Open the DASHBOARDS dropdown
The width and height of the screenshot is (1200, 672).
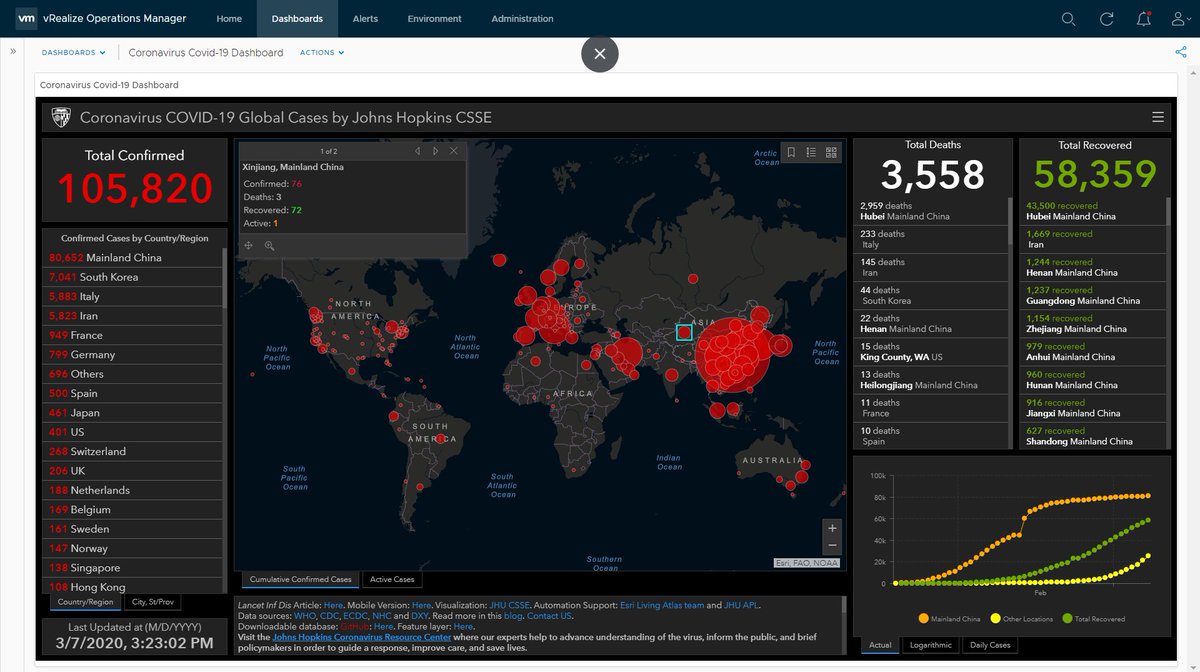coord(73,52)
